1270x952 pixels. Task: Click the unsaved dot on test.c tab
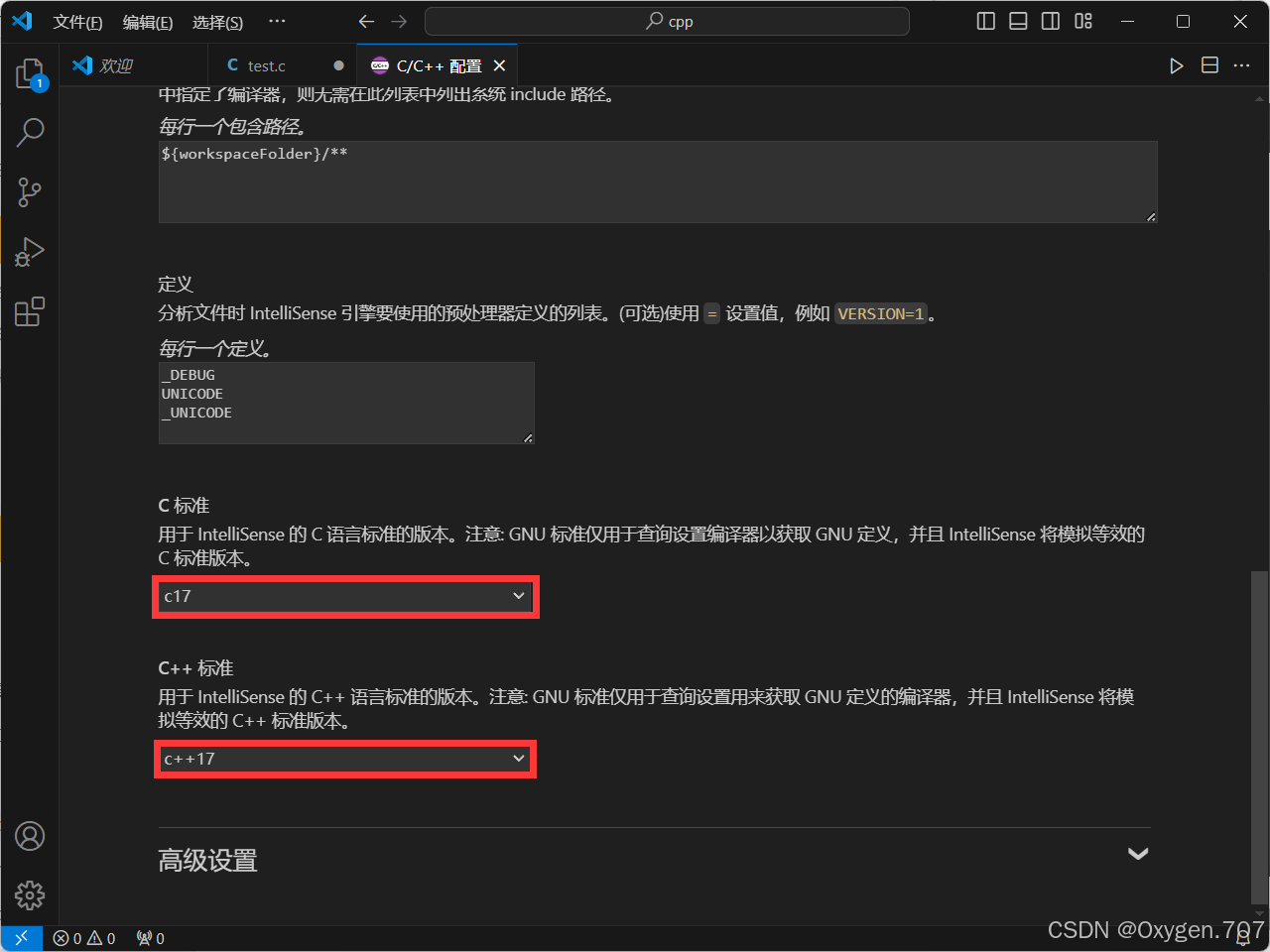click(x=338, y=65)
